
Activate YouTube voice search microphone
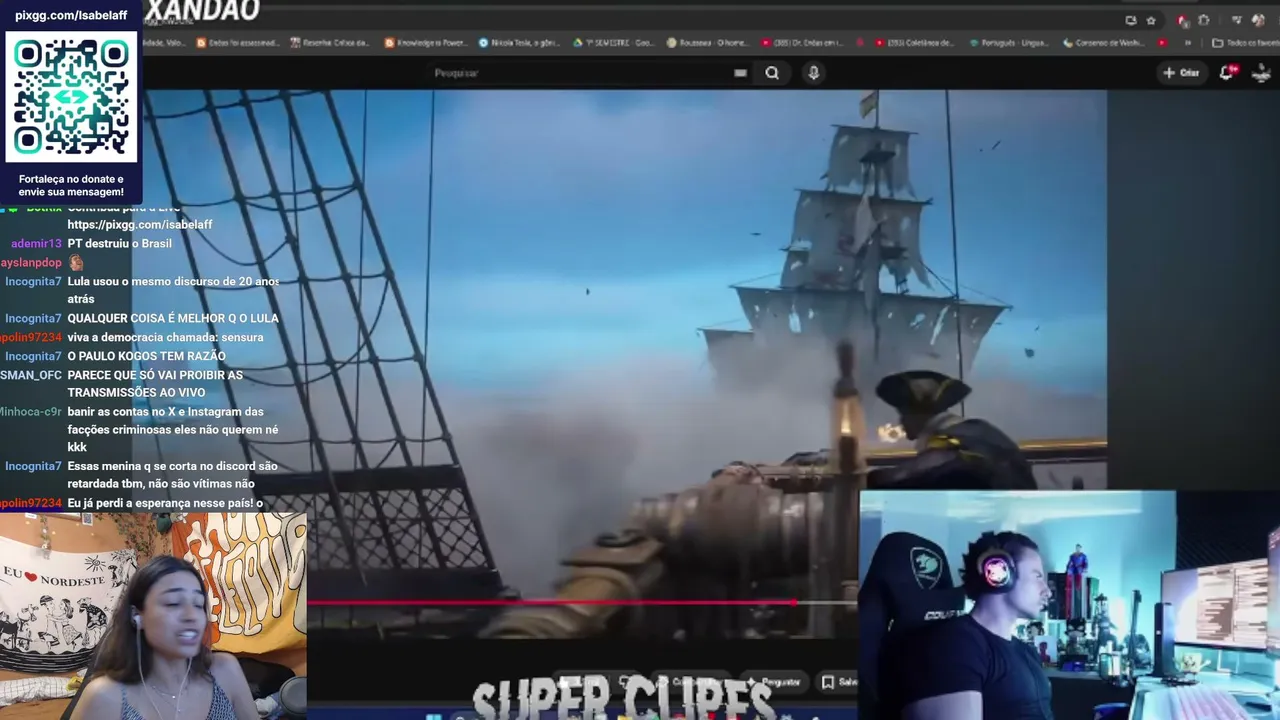pos(813,72)
